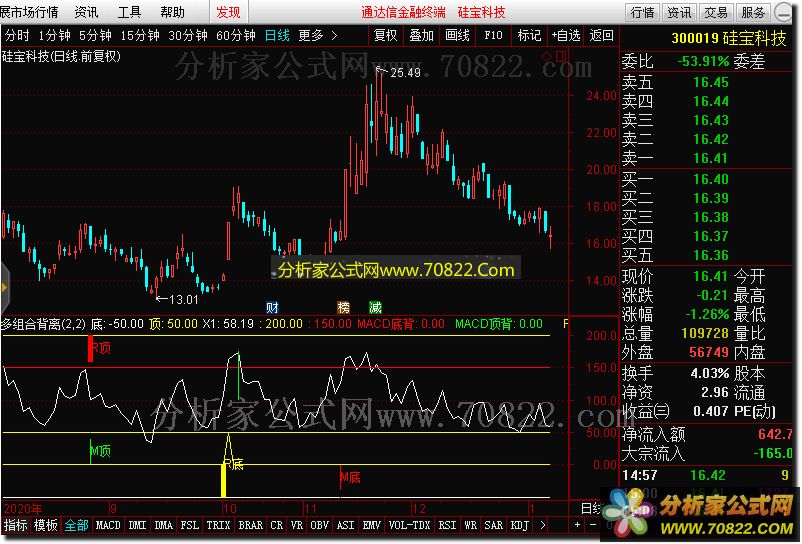This screenshot has height=544, width=802.
Task: Open the 发现 tab
Action: (x=228, y=12)
